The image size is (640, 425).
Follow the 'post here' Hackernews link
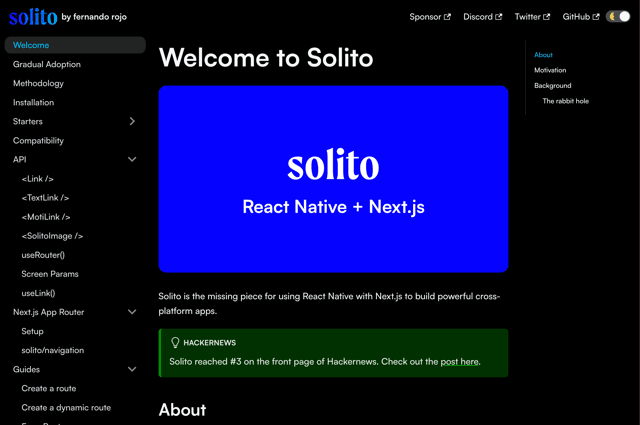click(460, 362)
